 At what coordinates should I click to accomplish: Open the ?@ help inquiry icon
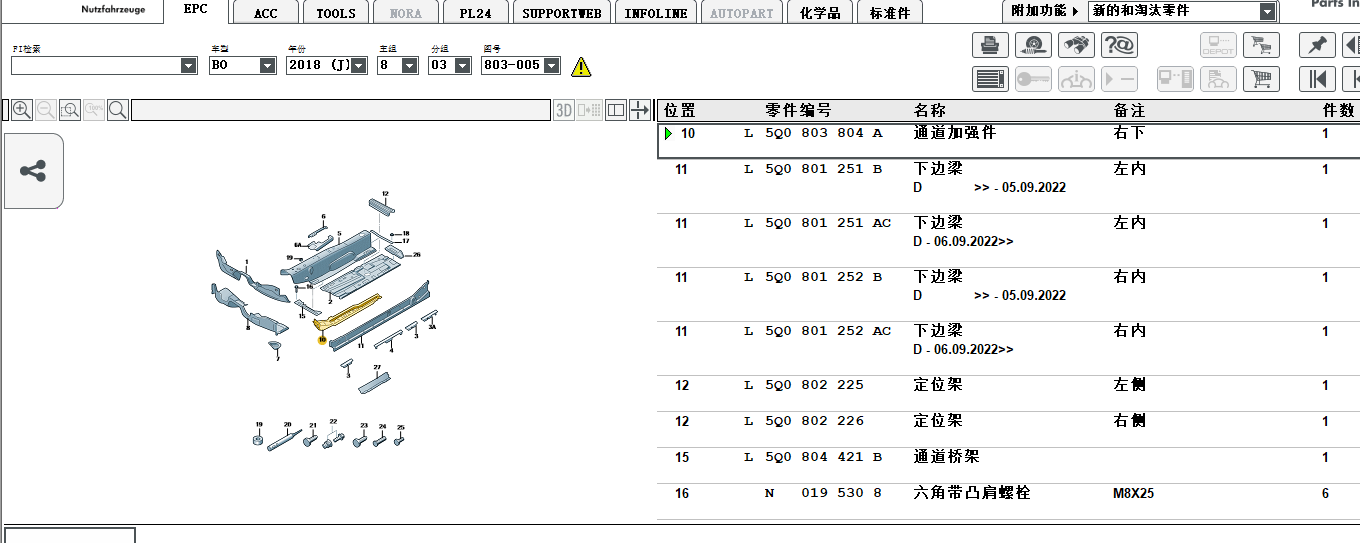point(1119,45)
